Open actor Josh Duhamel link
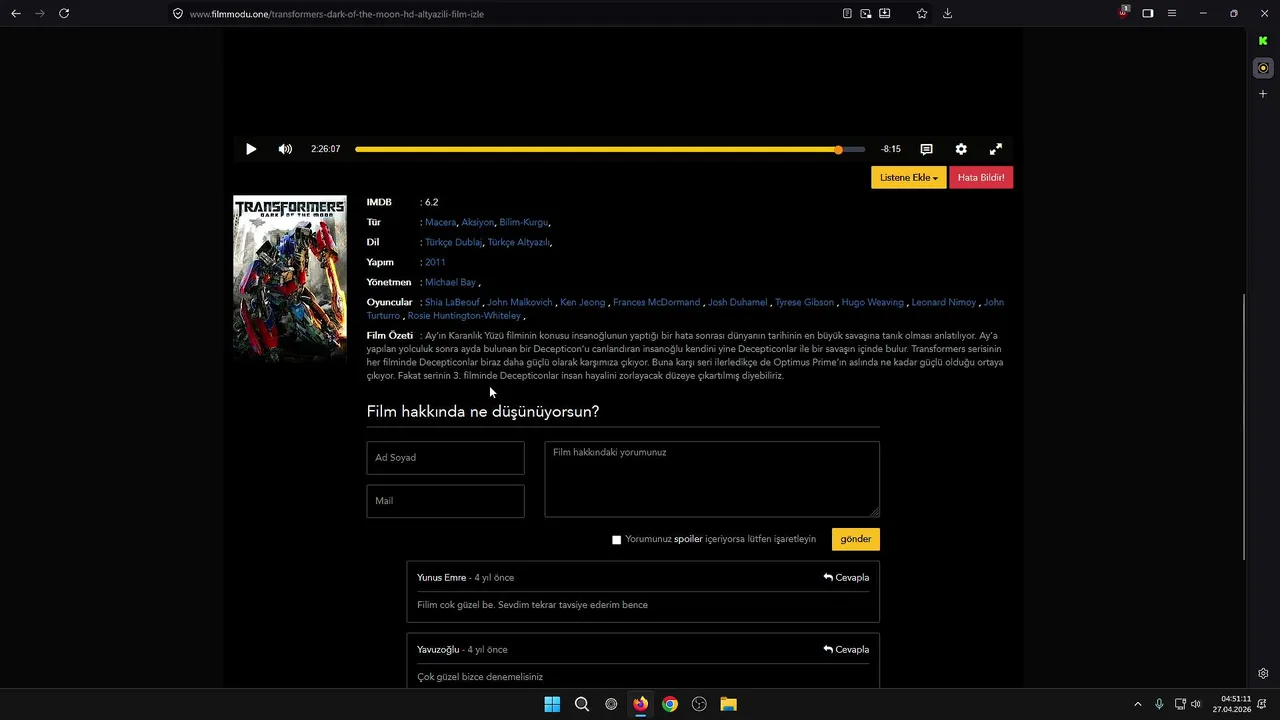 click(x=738, y=302)
